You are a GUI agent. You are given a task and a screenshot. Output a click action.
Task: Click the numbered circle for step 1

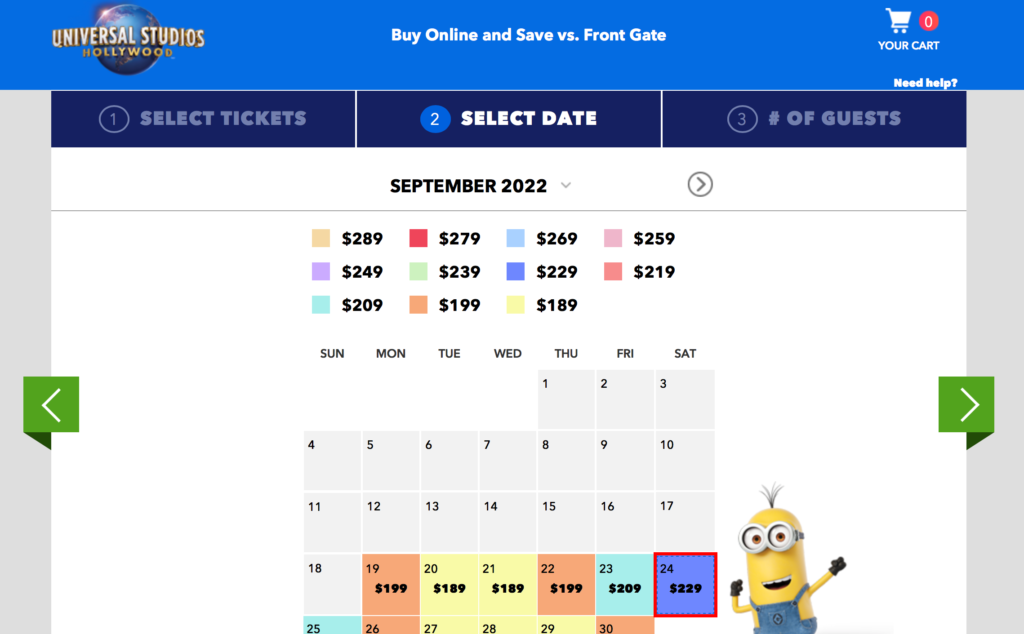(113, 118)
